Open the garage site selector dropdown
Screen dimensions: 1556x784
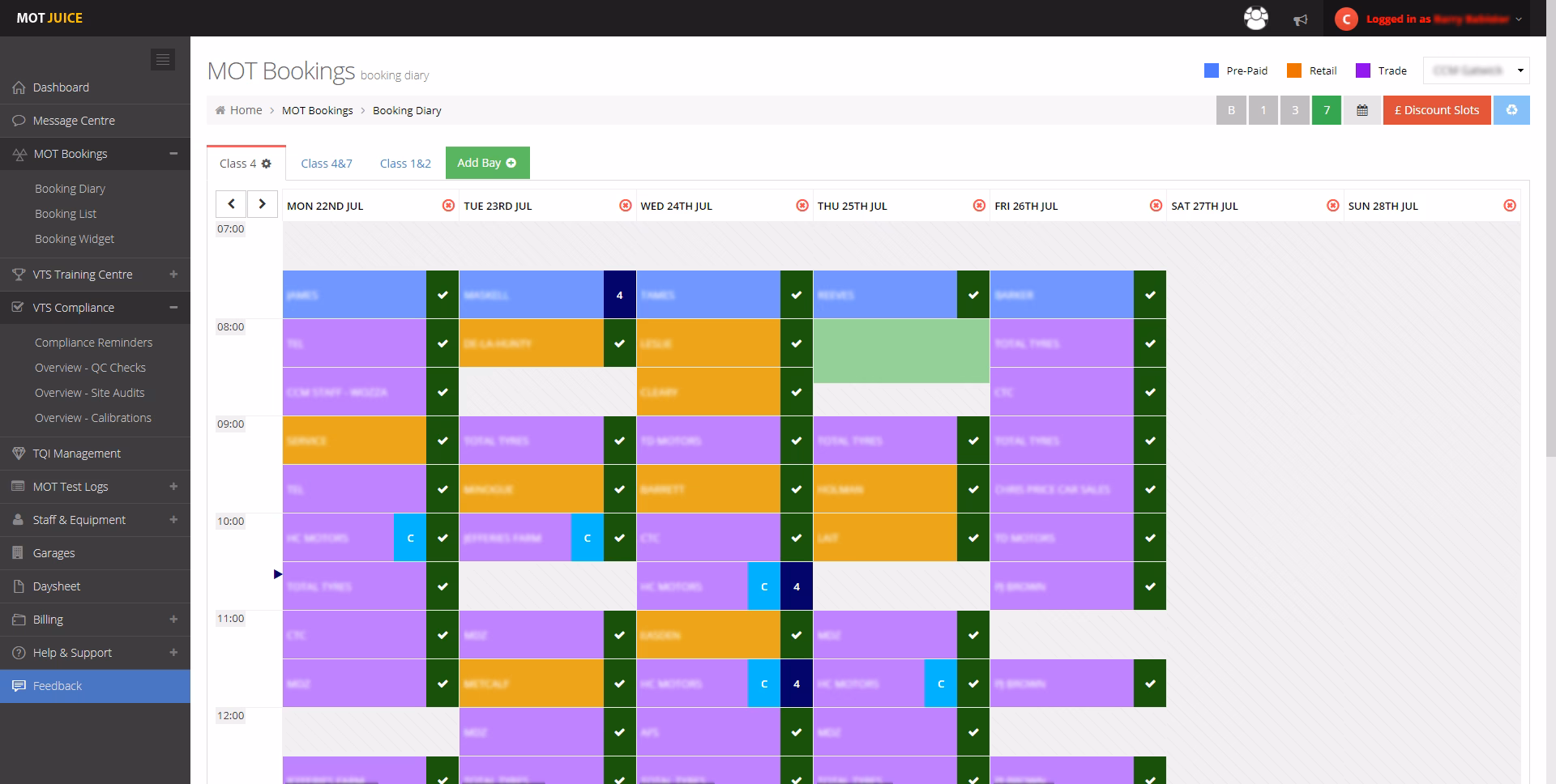tap(1476, 70)
